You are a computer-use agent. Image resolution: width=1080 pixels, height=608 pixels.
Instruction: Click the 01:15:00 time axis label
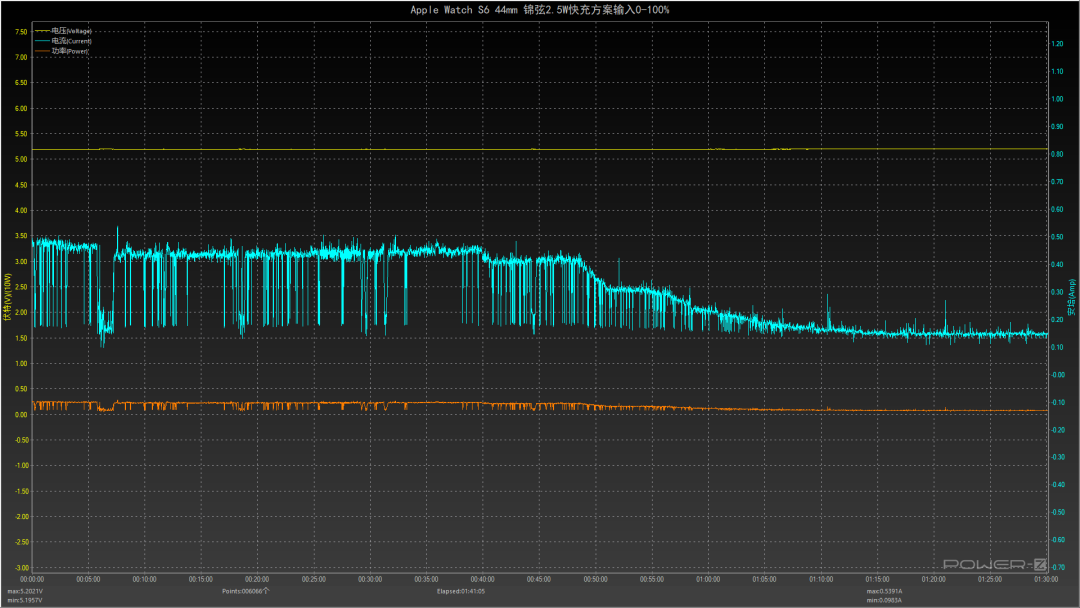coord(878,580)
